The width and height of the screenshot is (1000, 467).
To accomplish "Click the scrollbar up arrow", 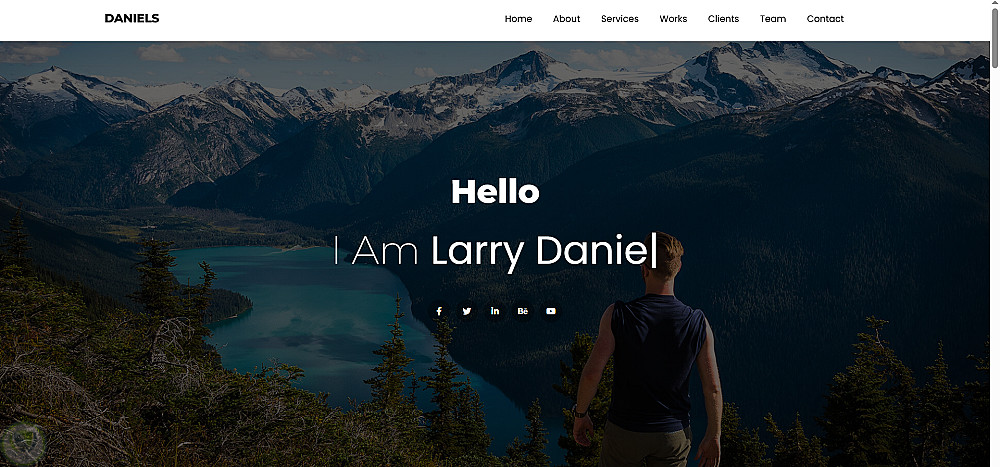I will (x=994, y=4).
